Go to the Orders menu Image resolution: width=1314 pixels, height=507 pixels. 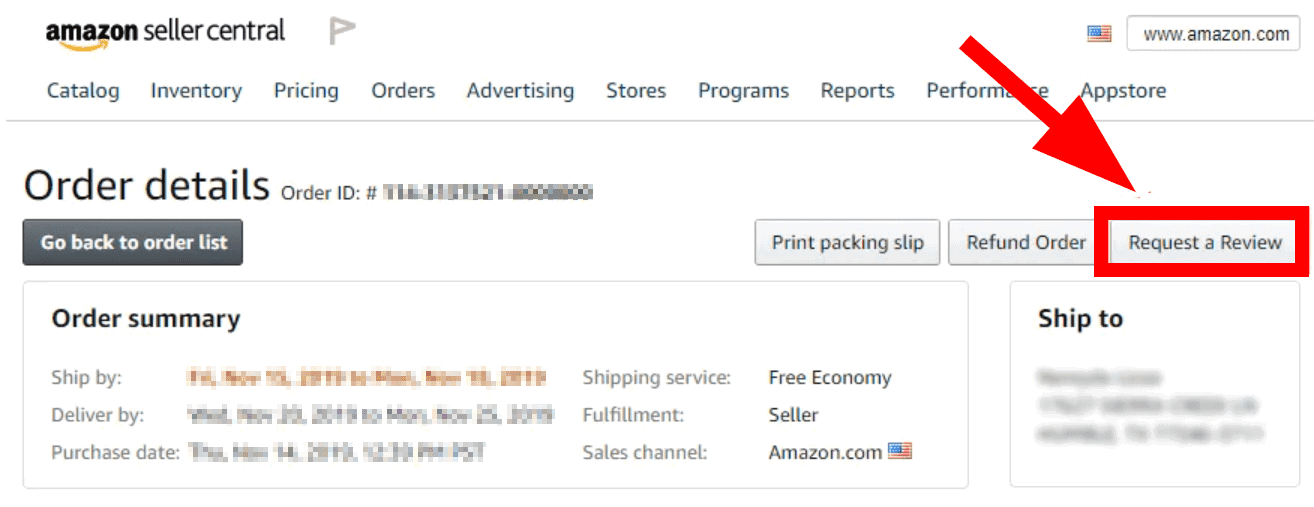click(403, 91)
